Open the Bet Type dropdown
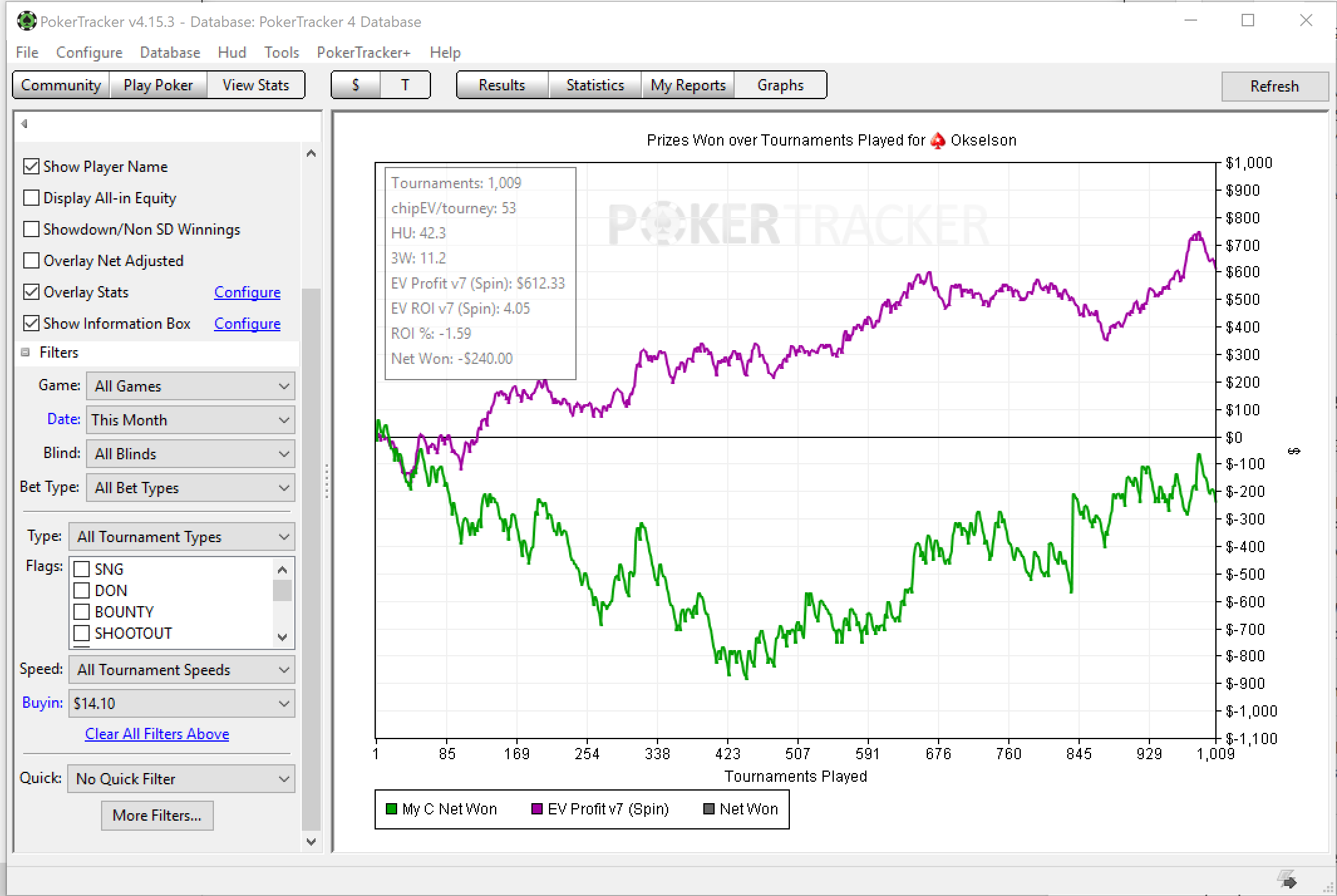This screenshot has height=896, width=1337. 191,488
